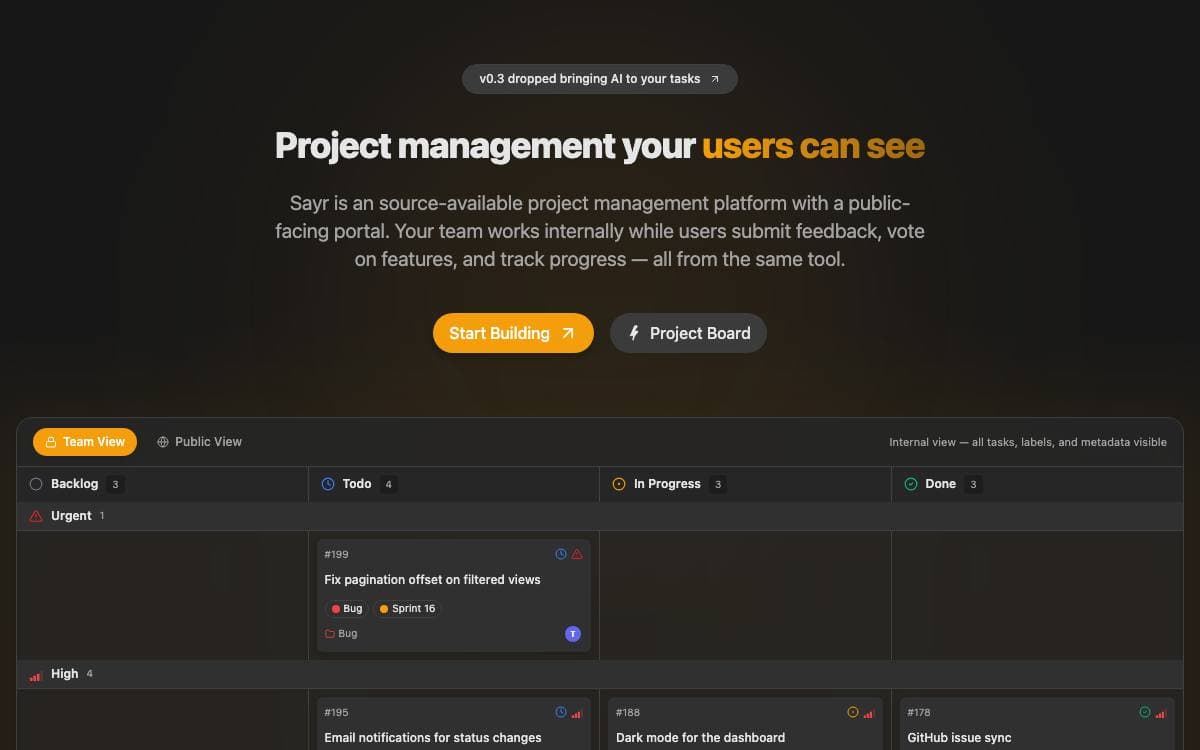Viewport: 1200px width, 750px height.
Task: Click the lightning bolt icon on Project Board
Action: pos(634,333)
